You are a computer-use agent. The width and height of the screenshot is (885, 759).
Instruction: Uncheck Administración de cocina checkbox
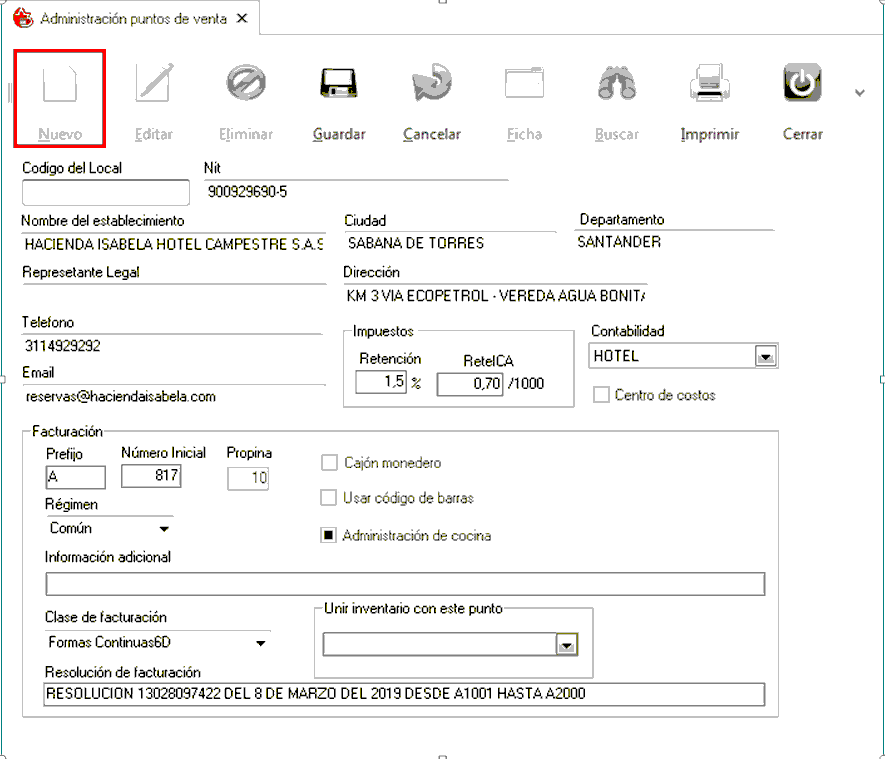[x=328, y=536]
